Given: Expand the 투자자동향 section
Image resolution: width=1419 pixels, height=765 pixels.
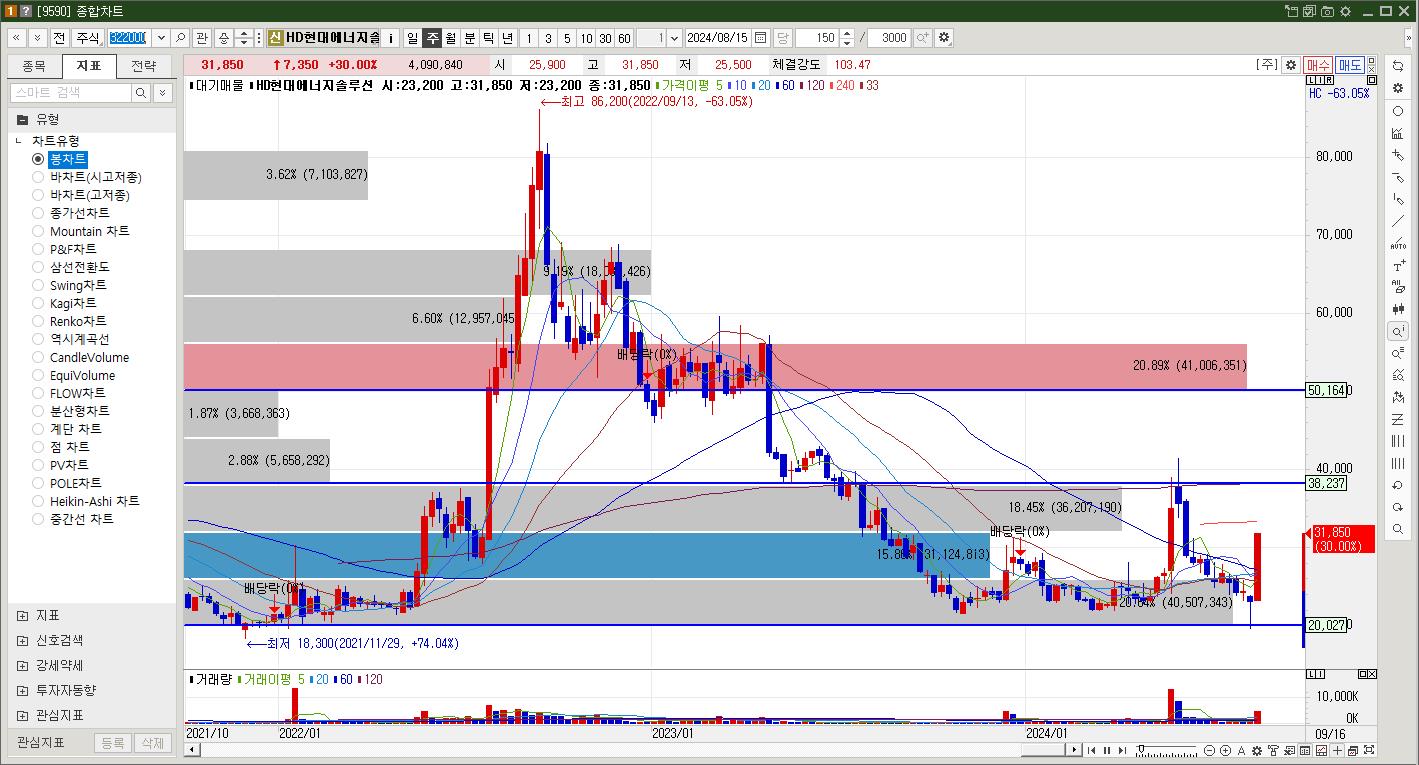Looking at the screenshot, I should 22,690.
